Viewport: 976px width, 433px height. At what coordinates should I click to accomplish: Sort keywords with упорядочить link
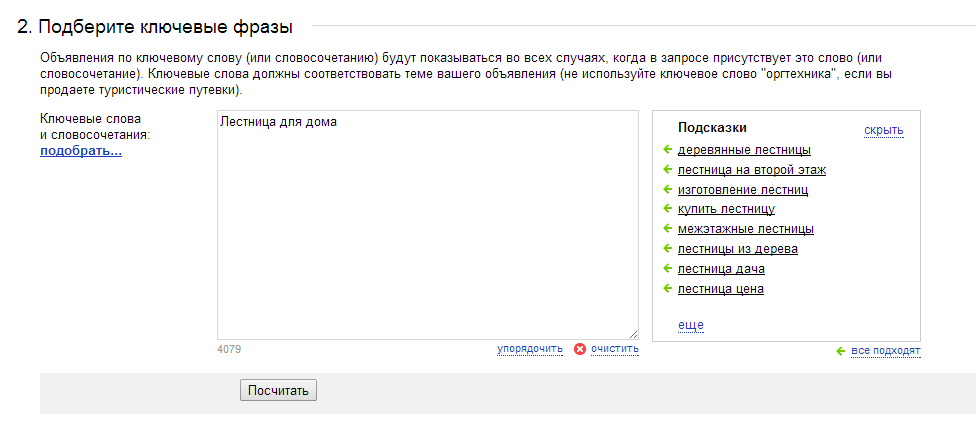click(530, 349)
